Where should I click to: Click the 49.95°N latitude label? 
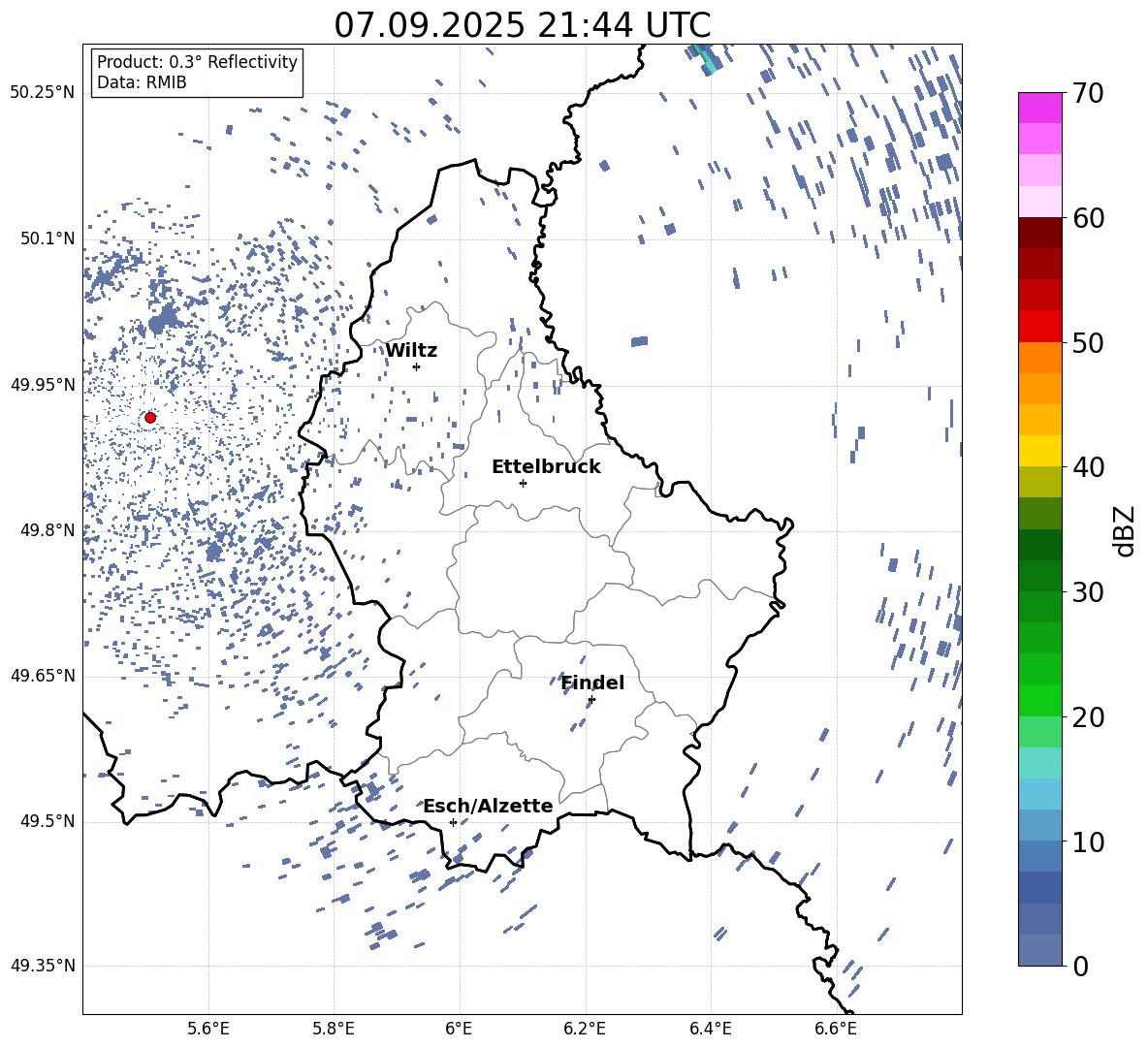pyautogui.click(x=43, y=385)
